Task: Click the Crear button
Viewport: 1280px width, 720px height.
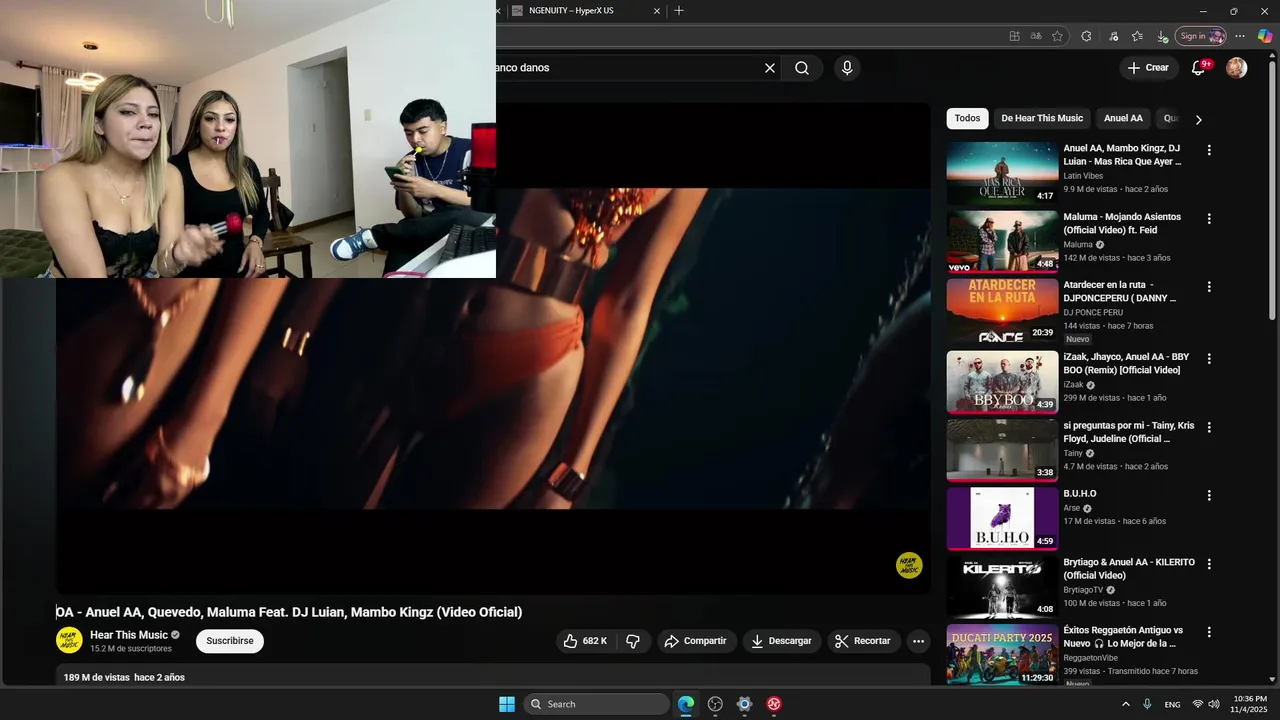Action: [1147, 68]
